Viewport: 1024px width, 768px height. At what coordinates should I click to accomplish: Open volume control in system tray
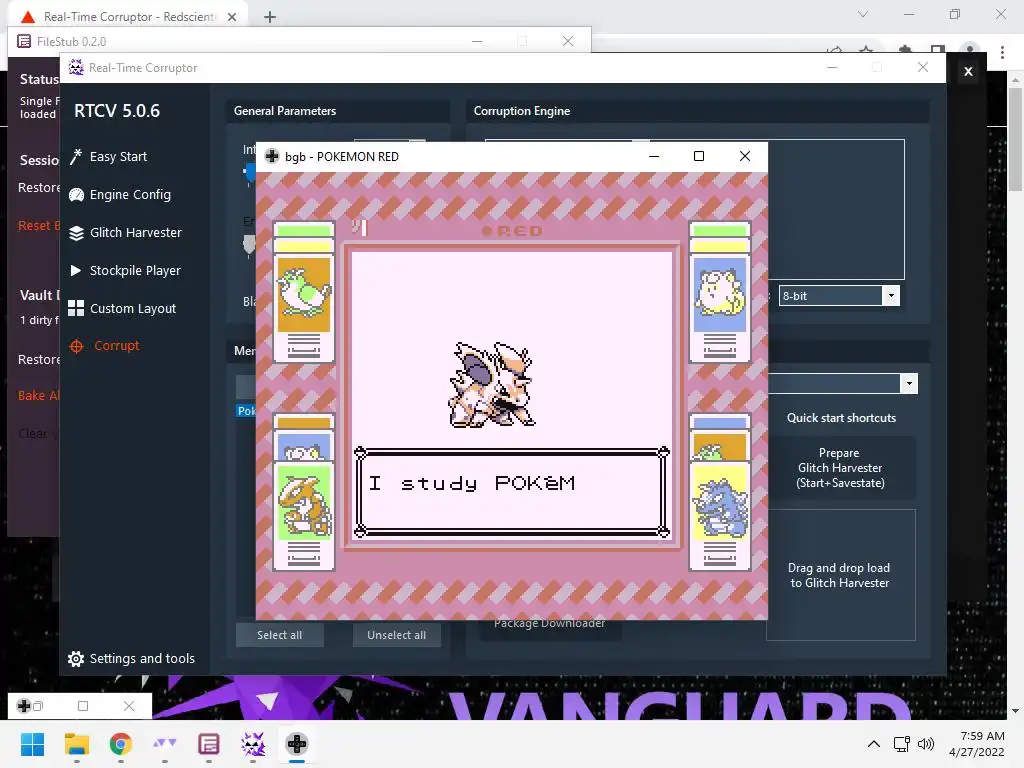pos(925,744)
